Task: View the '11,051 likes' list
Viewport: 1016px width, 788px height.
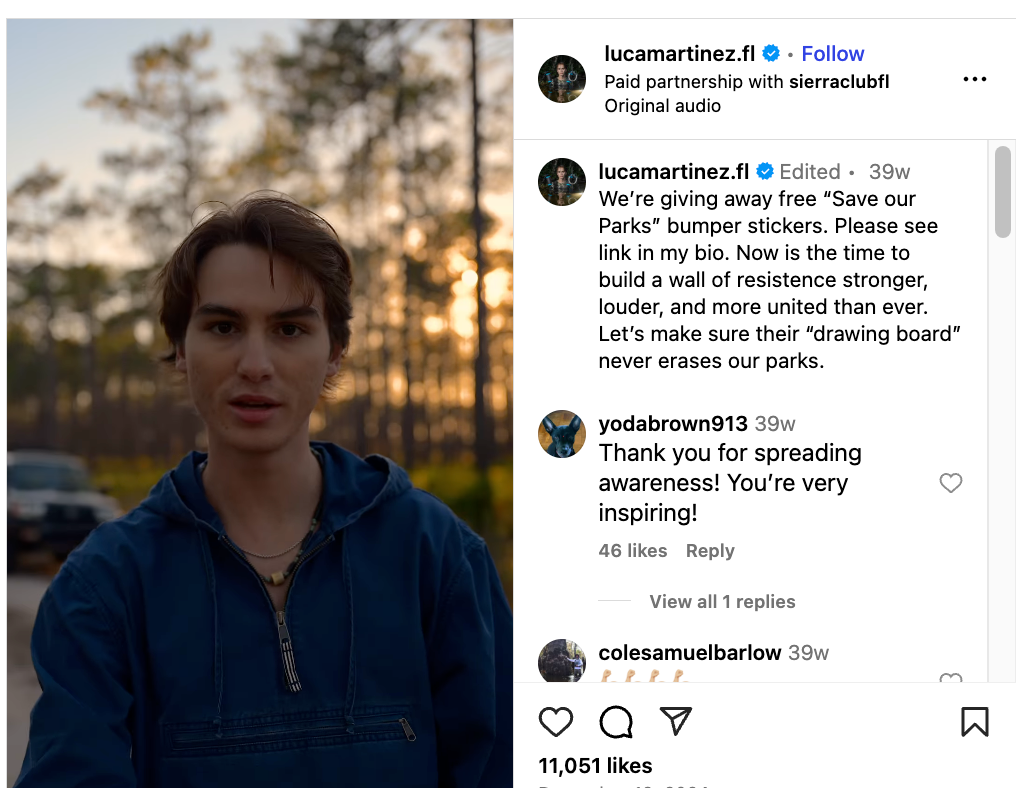Action: point(595,766)
